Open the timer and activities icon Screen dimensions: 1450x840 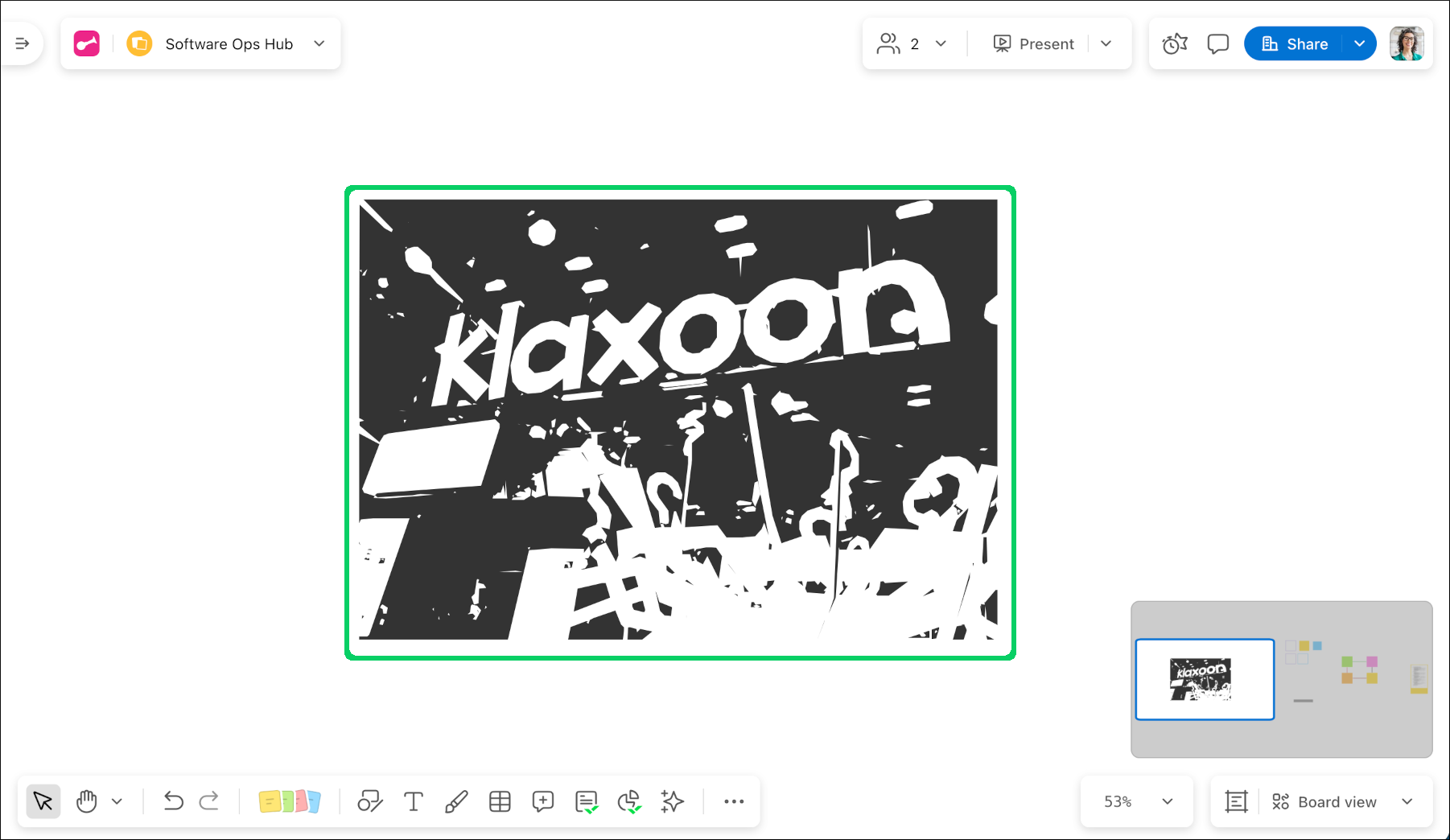[x=1175, y=44]
